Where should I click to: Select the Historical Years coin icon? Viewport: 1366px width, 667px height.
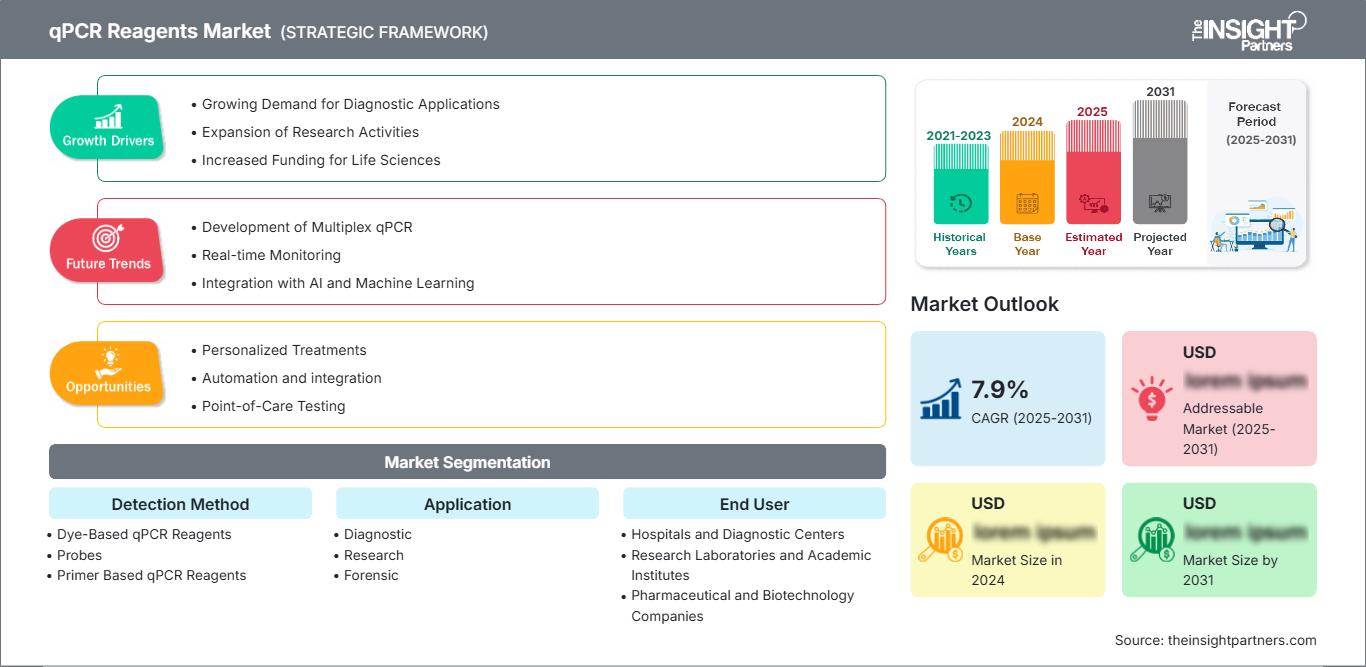[x=959, y=201]
